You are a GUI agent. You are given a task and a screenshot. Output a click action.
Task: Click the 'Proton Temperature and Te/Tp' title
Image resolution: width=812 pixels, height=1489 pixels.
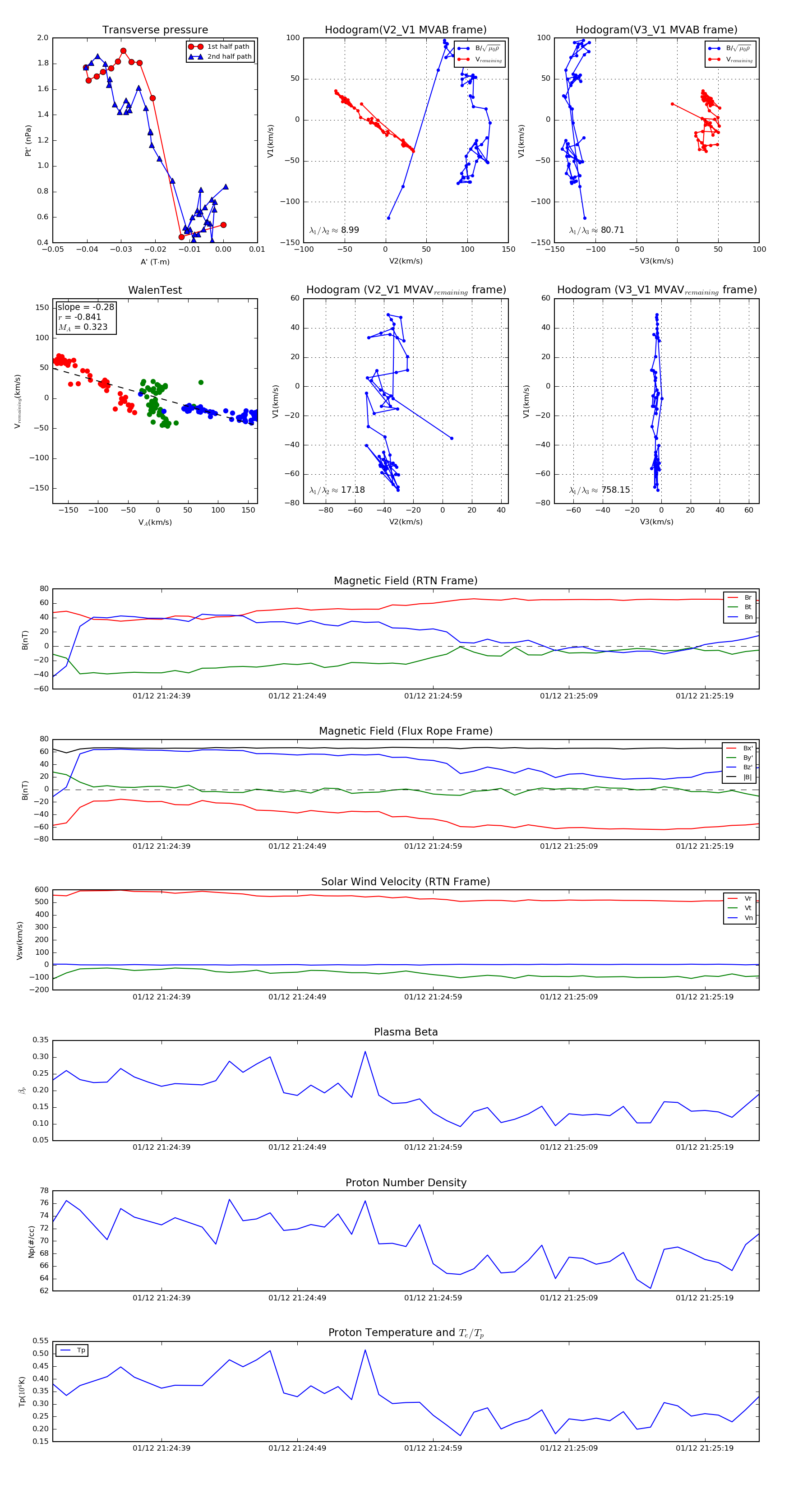(x=406, y=1333)
